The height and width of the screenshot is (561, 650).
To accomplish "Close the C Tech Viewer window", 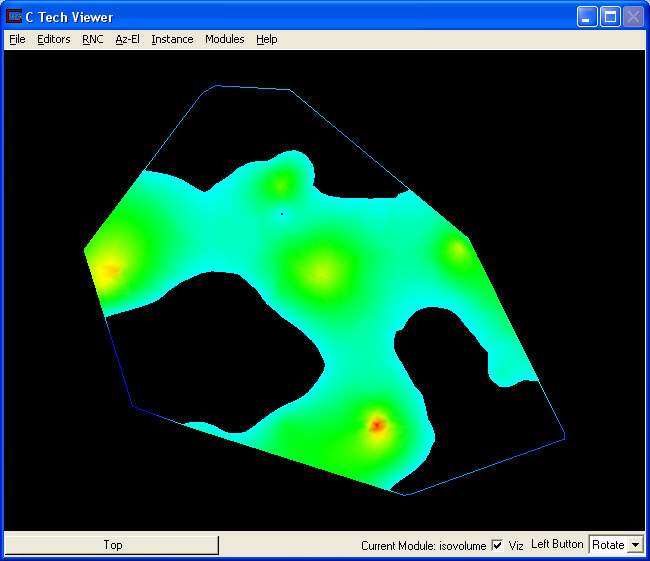I will [x=633, y=17].
